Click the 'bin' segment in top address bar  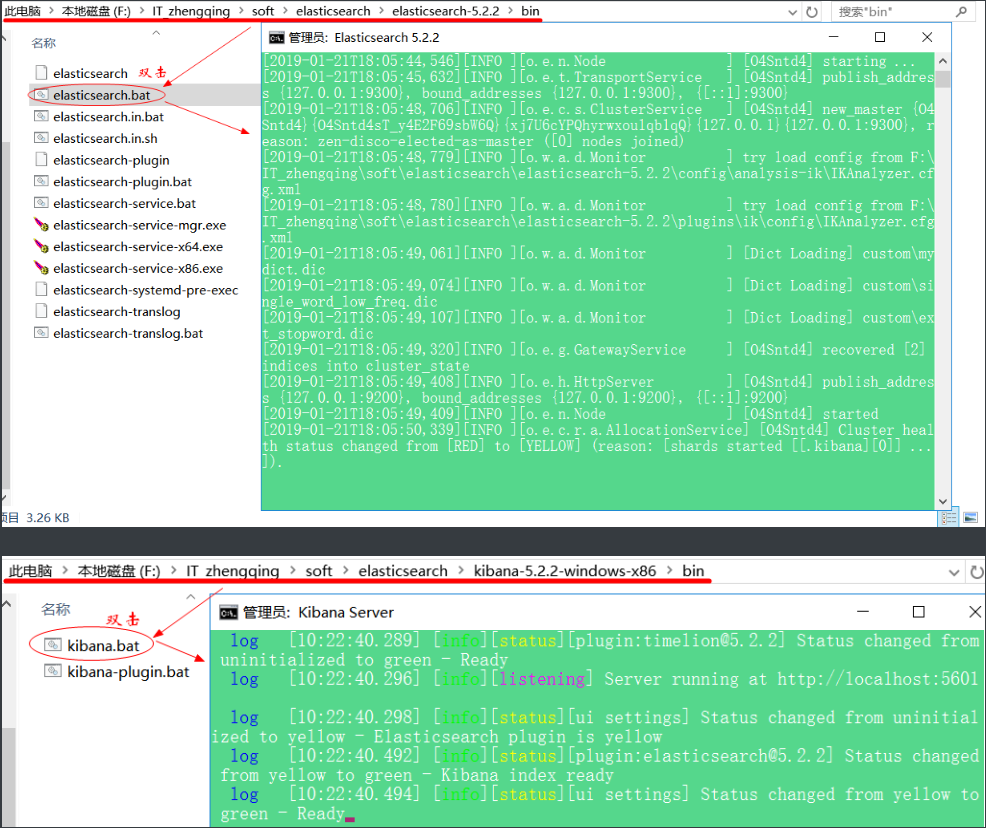pos(530,11)
